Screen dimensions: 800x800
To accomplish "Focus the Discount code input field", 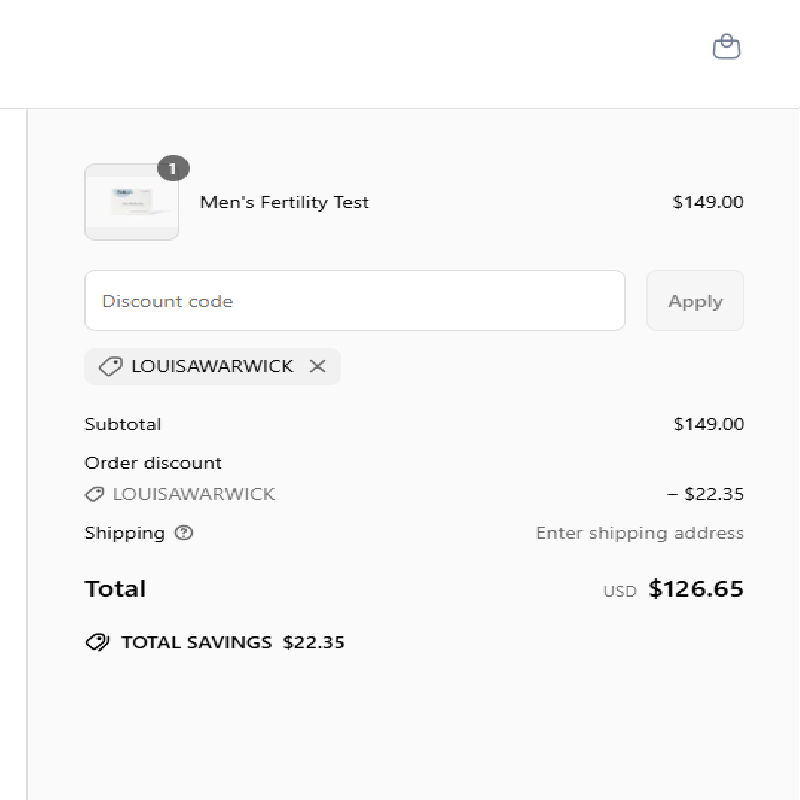I will (355, 301).
